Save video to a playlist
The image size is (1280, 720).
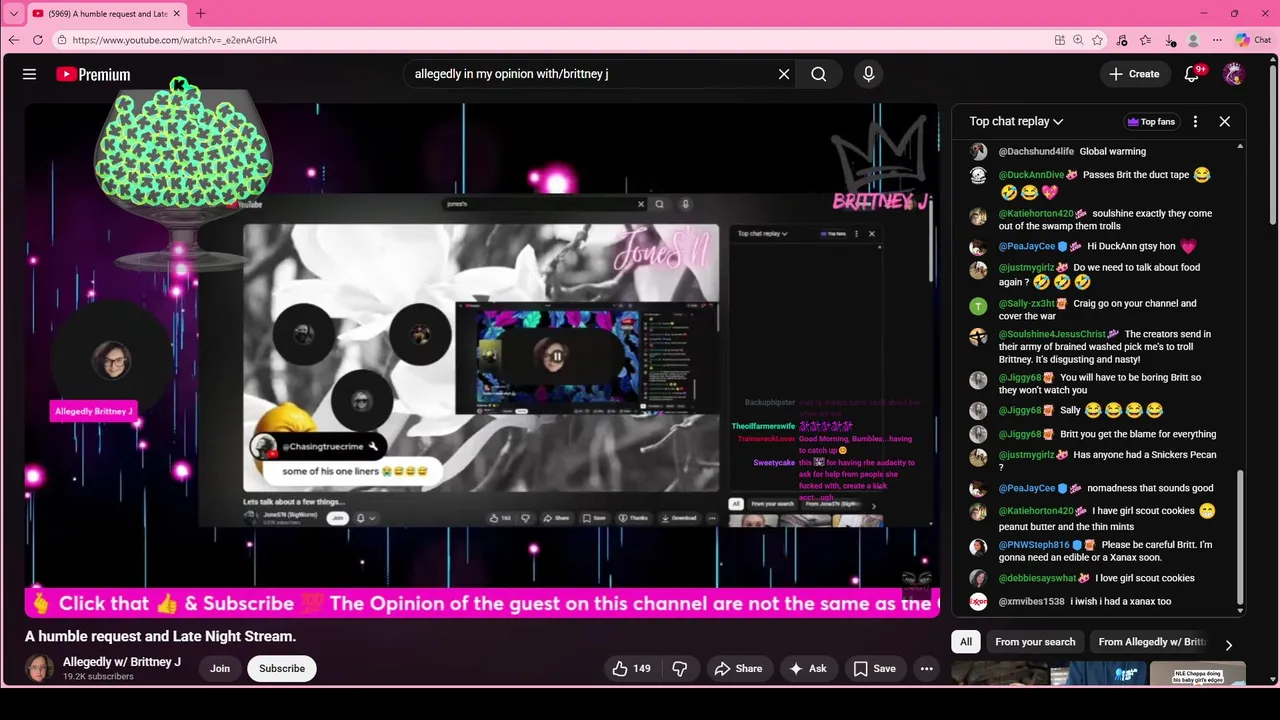874,669
